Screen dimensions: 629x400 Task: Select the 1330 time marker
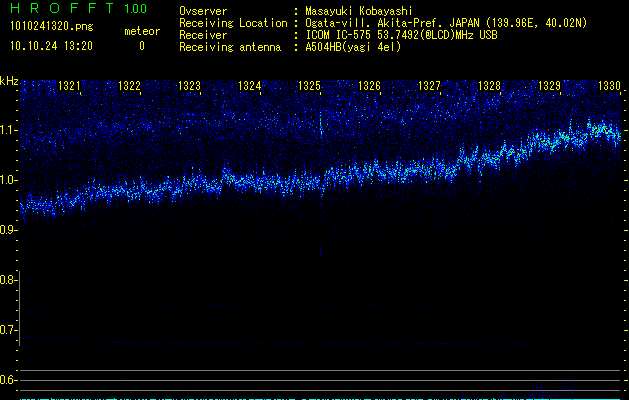609,87
